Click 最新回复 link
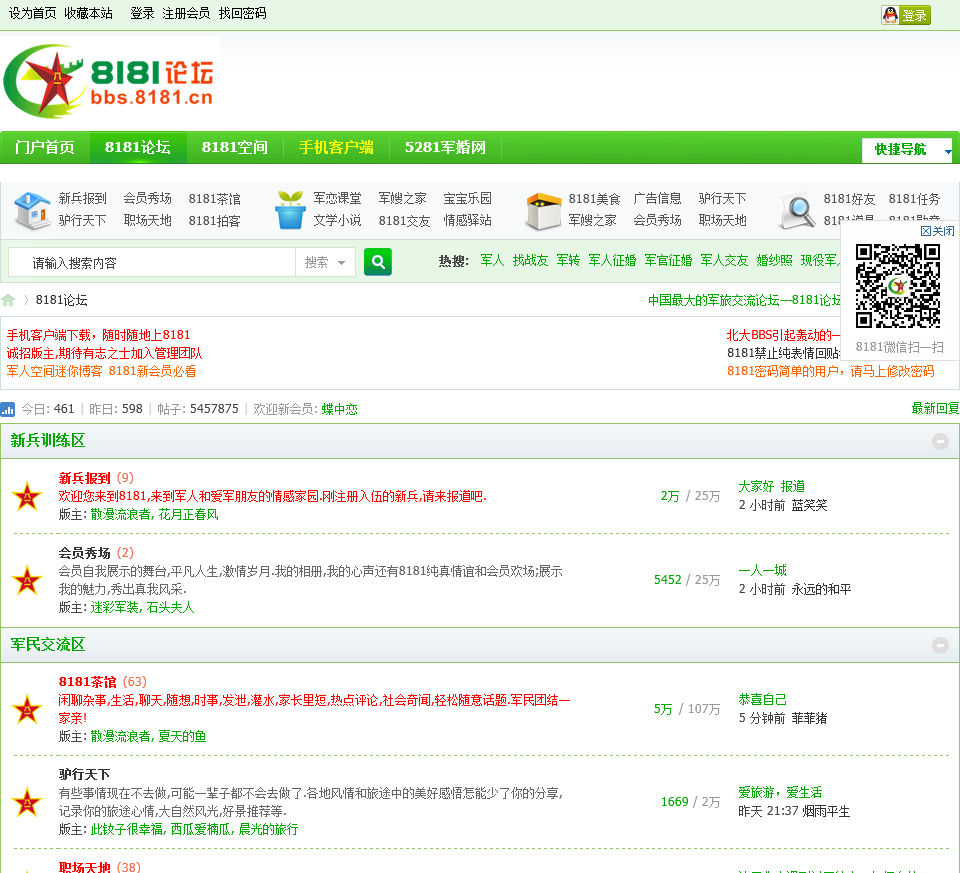 coord(935,408)
